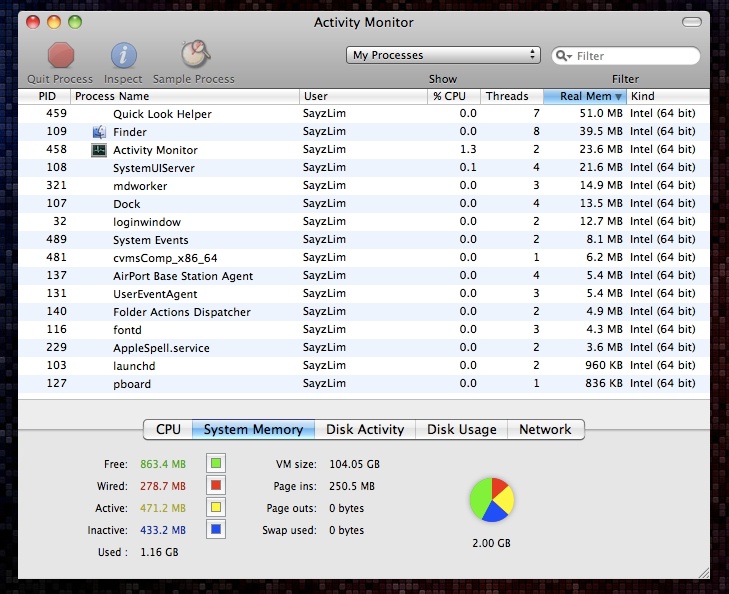Click the green Free memory color swatch
This screenshot has height=594, width=729.
pyautogui.click(x=216, y=464)
